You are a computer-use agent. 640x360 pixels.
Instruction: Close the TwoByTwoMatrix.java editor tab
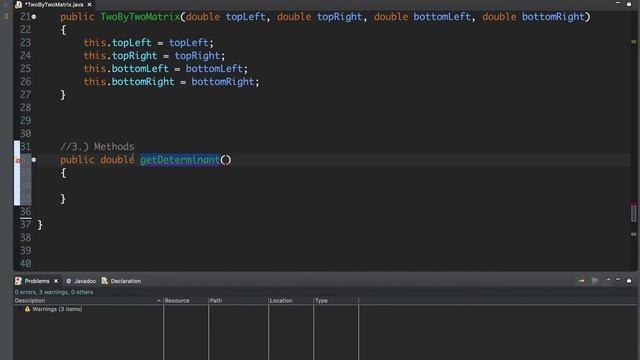(89, 4)
